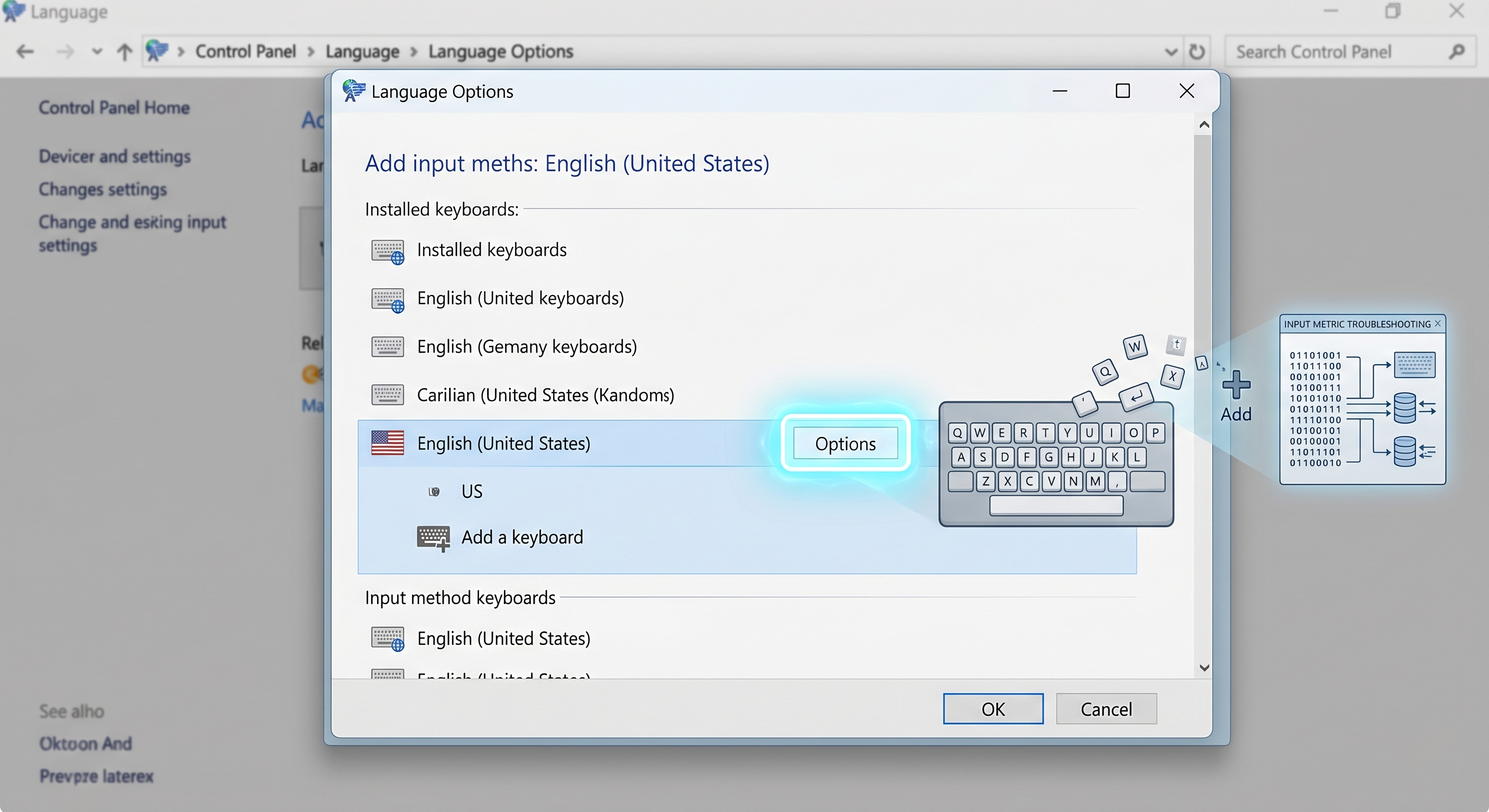Click the small icon beside US
Image resolution: width=1489 pixels, height=812 pixels.
434,491
